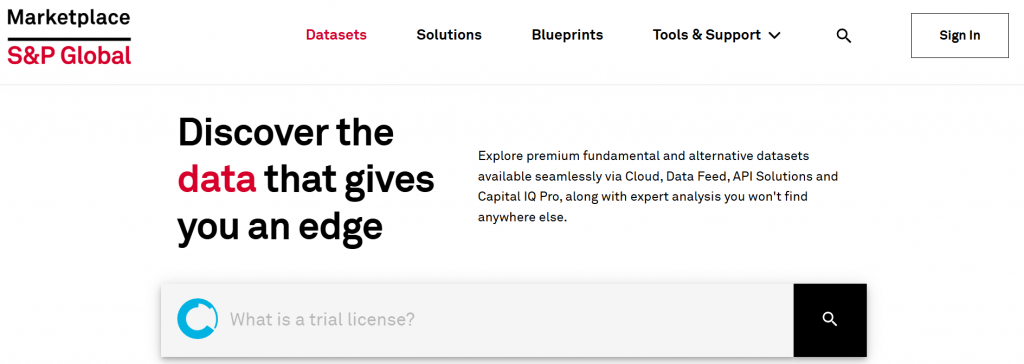The width and height of the screenshot is (1024, 364).
Task: Click the Marketplace logo text
Action: tap(69, 18)
